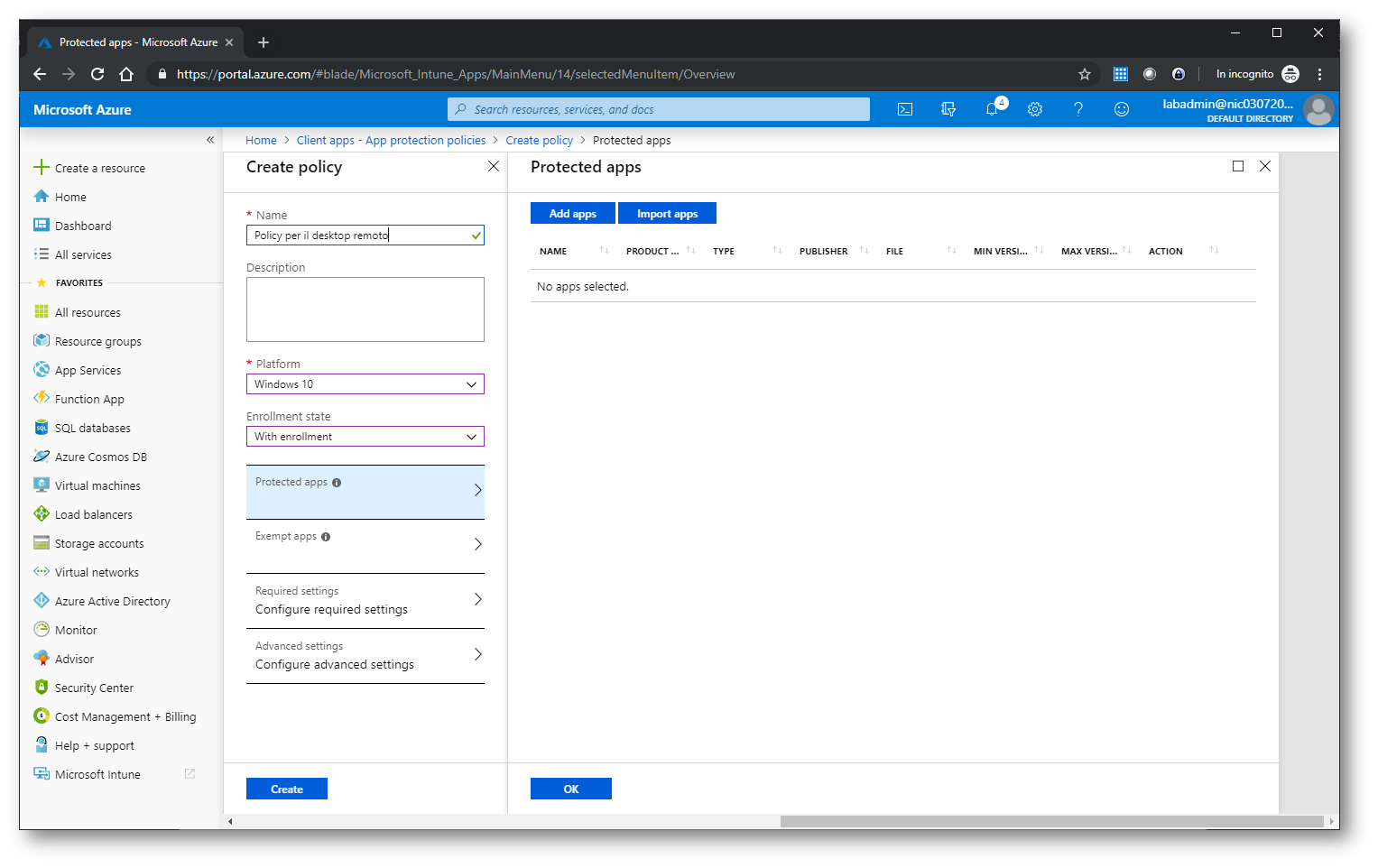Follow Client apps - App protection policies breadcrumb

pyautogui.click(x=391, y=141)
